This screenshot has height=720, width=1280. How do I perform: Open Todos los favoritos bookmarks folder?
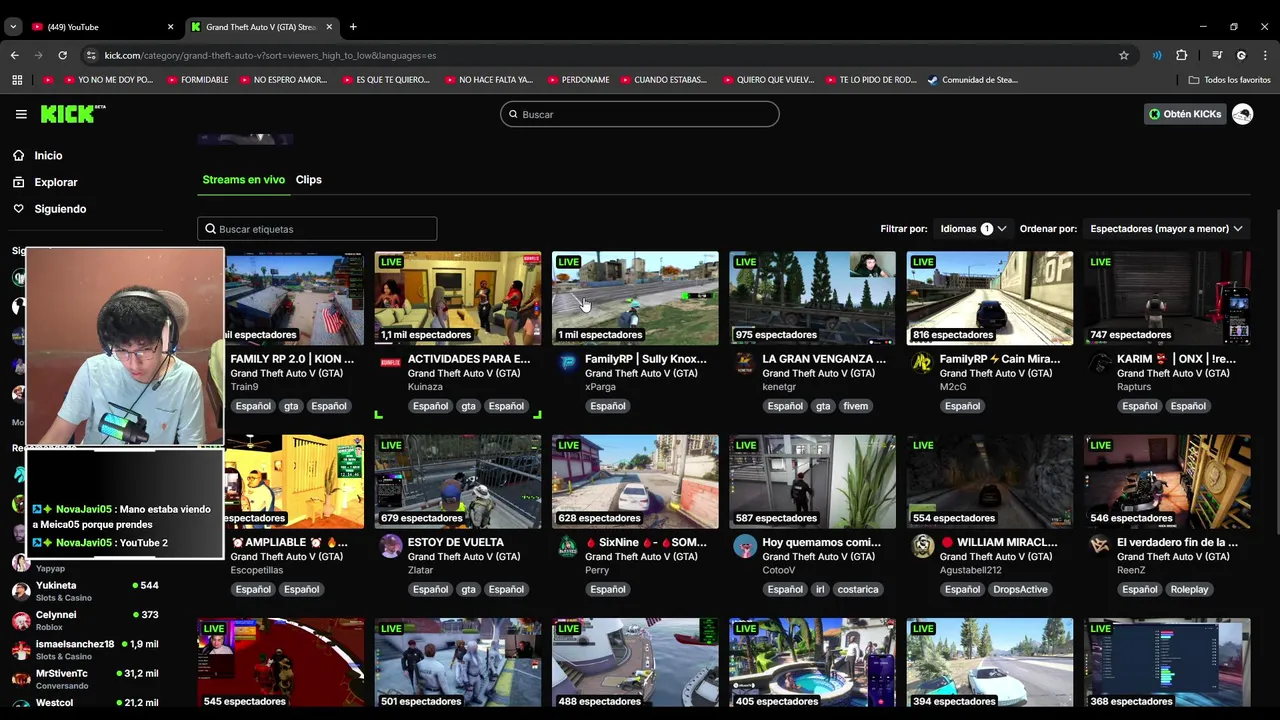pos(1229,80)
